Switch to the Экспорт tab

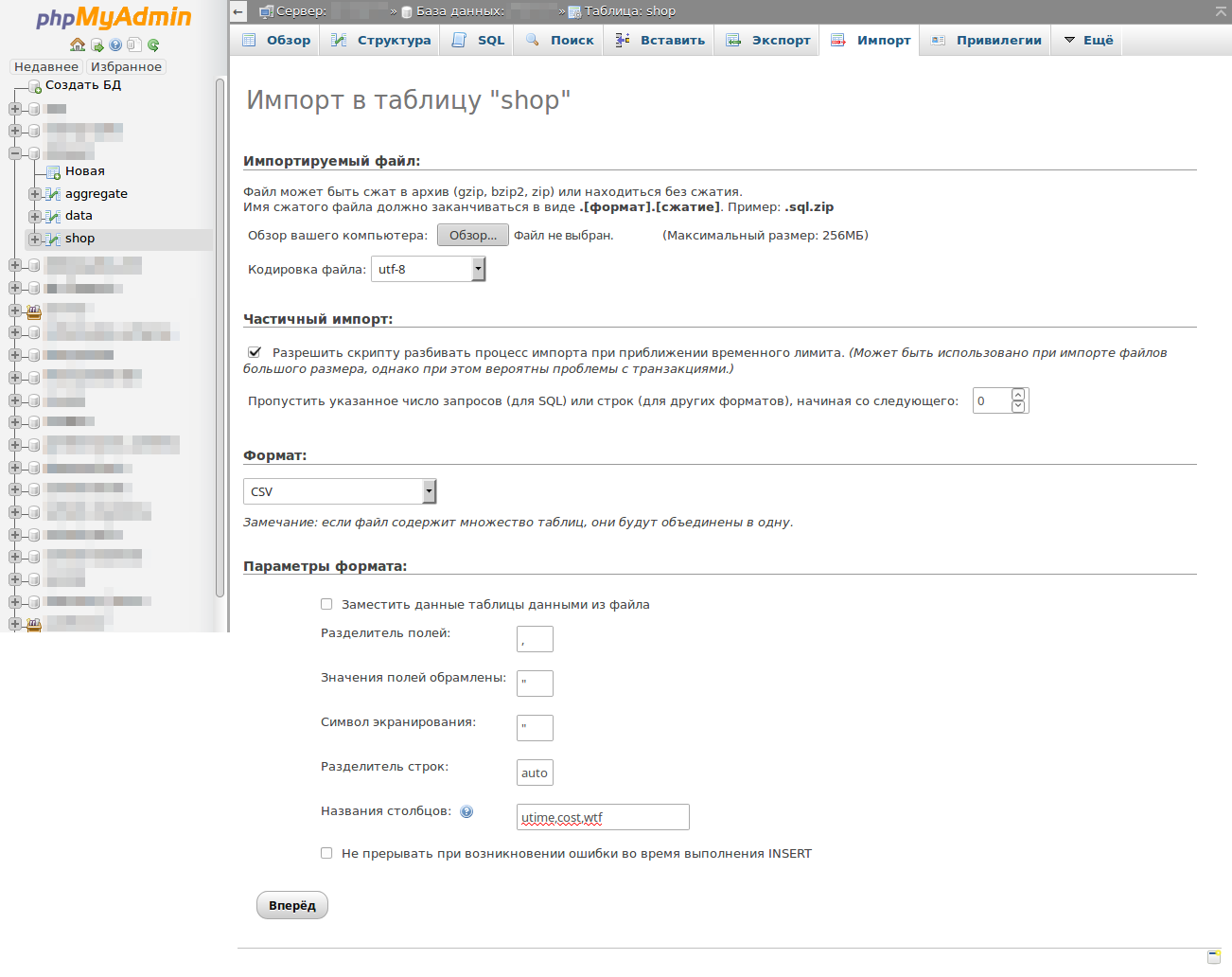pyautogui.click(x=767, y=40)
